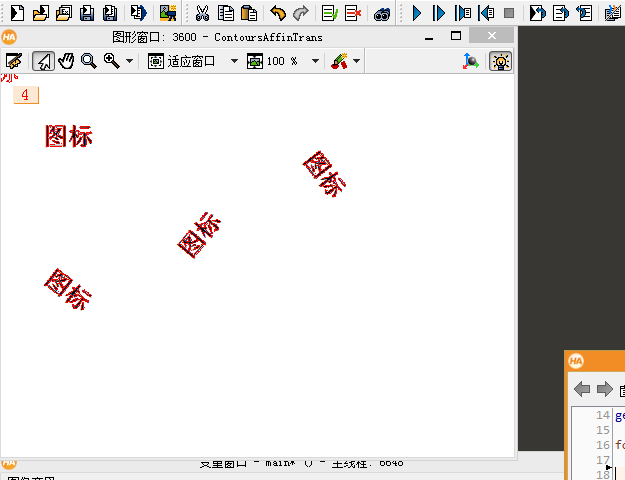Image resolution: width=625 pixels, height=480 pixels.
Task: Click the graphics window title text
Action: (217, 37)
